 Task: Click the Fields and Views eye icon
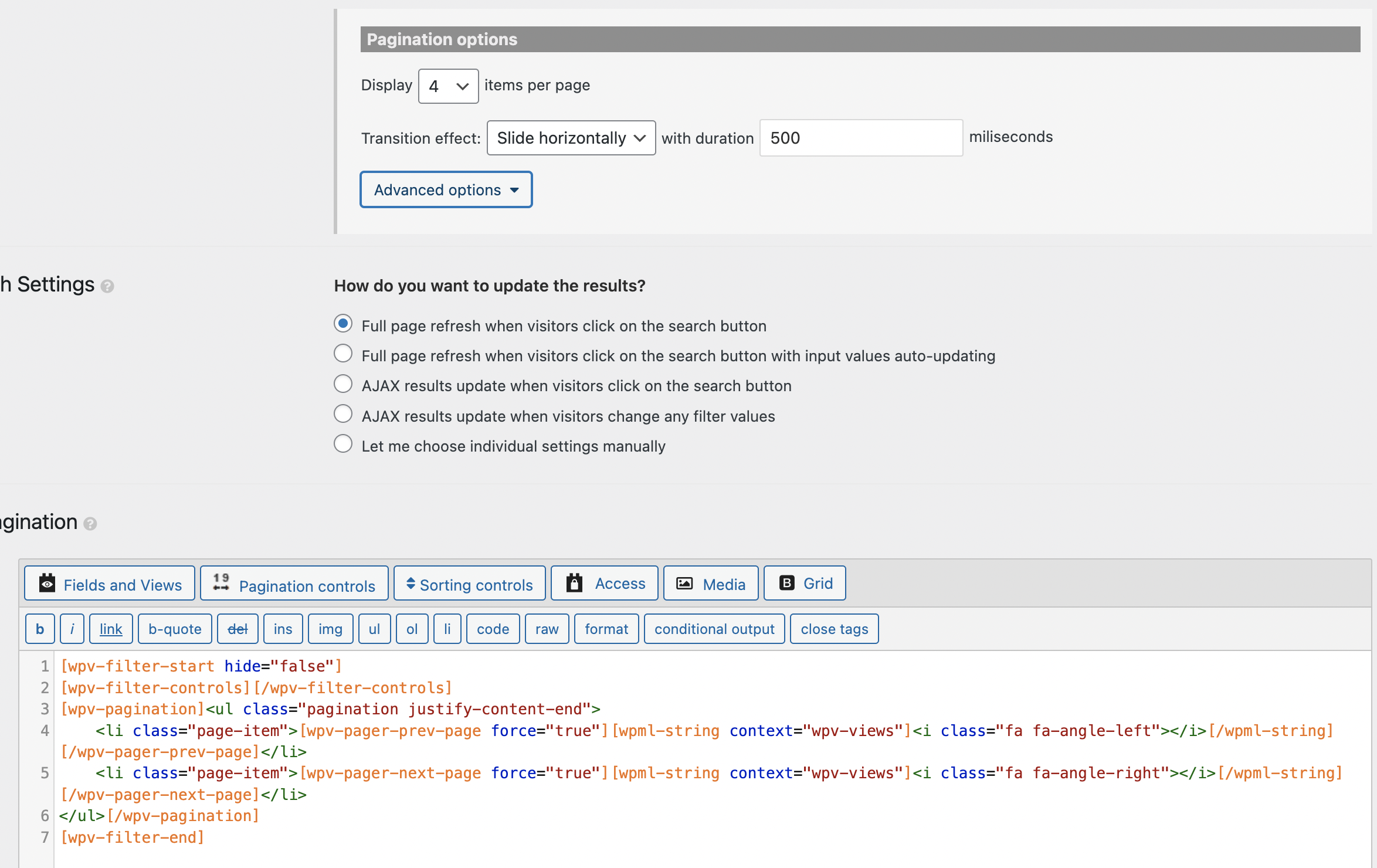pyautogui.click(x=47, y=584)
